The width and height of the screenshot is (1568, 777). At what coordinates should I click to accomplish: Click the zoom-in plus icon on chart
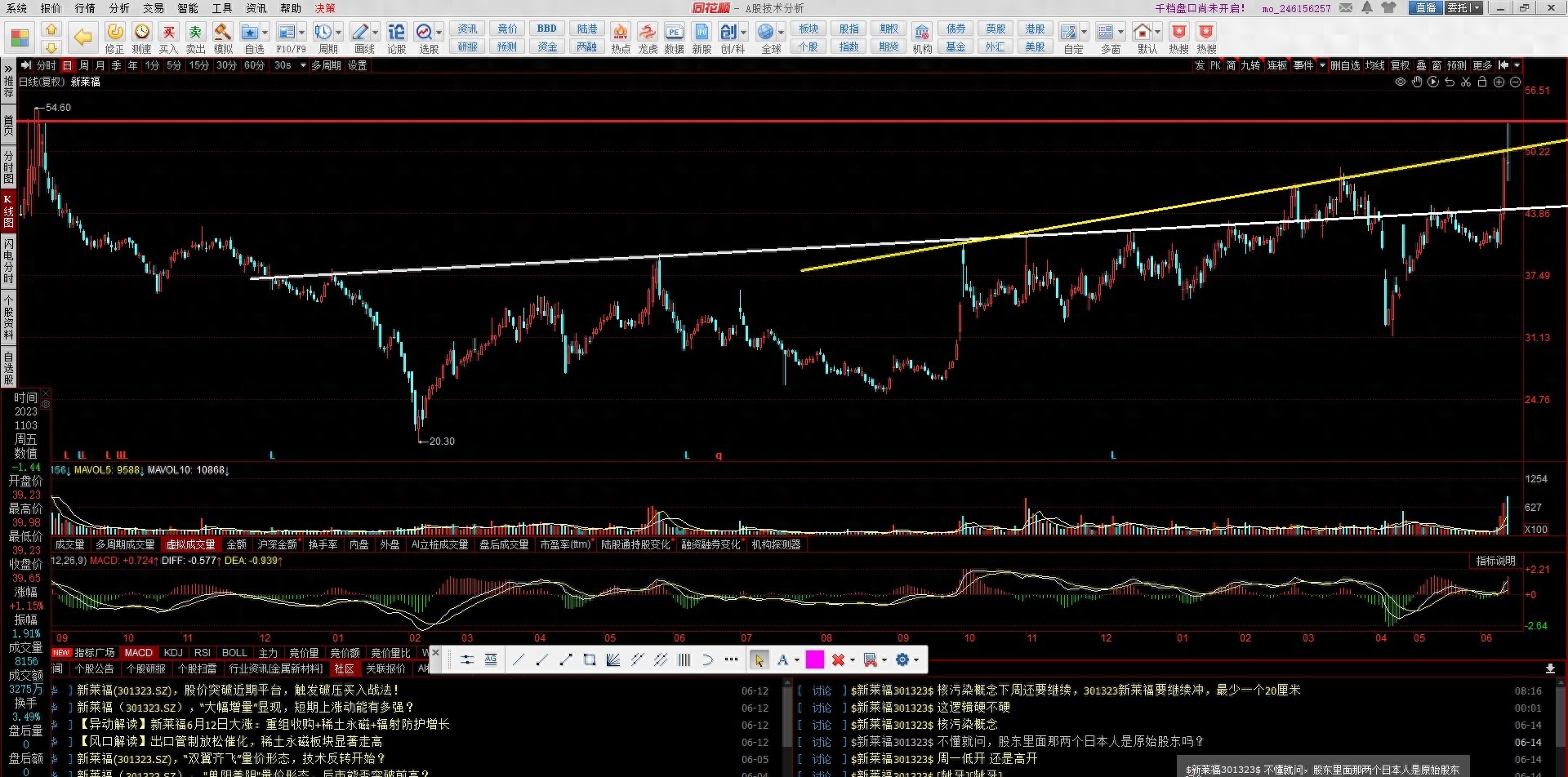tap(1499, 82)
